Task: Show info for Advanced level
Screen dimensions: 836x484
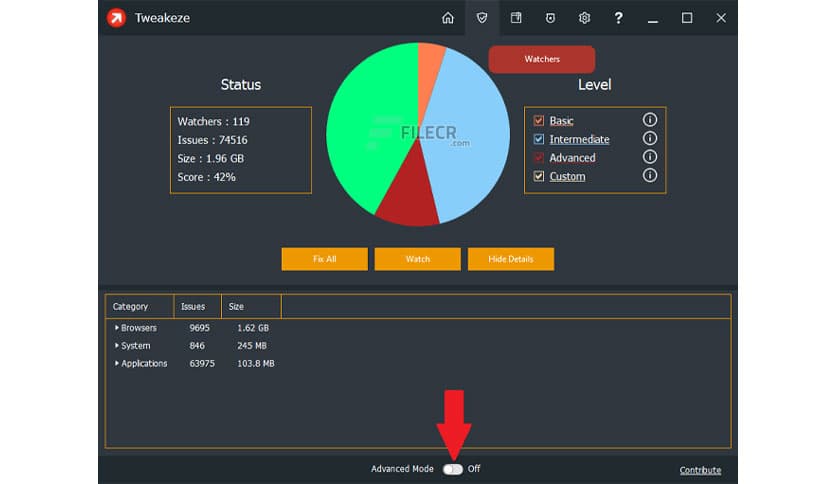Action: point(649,157)
